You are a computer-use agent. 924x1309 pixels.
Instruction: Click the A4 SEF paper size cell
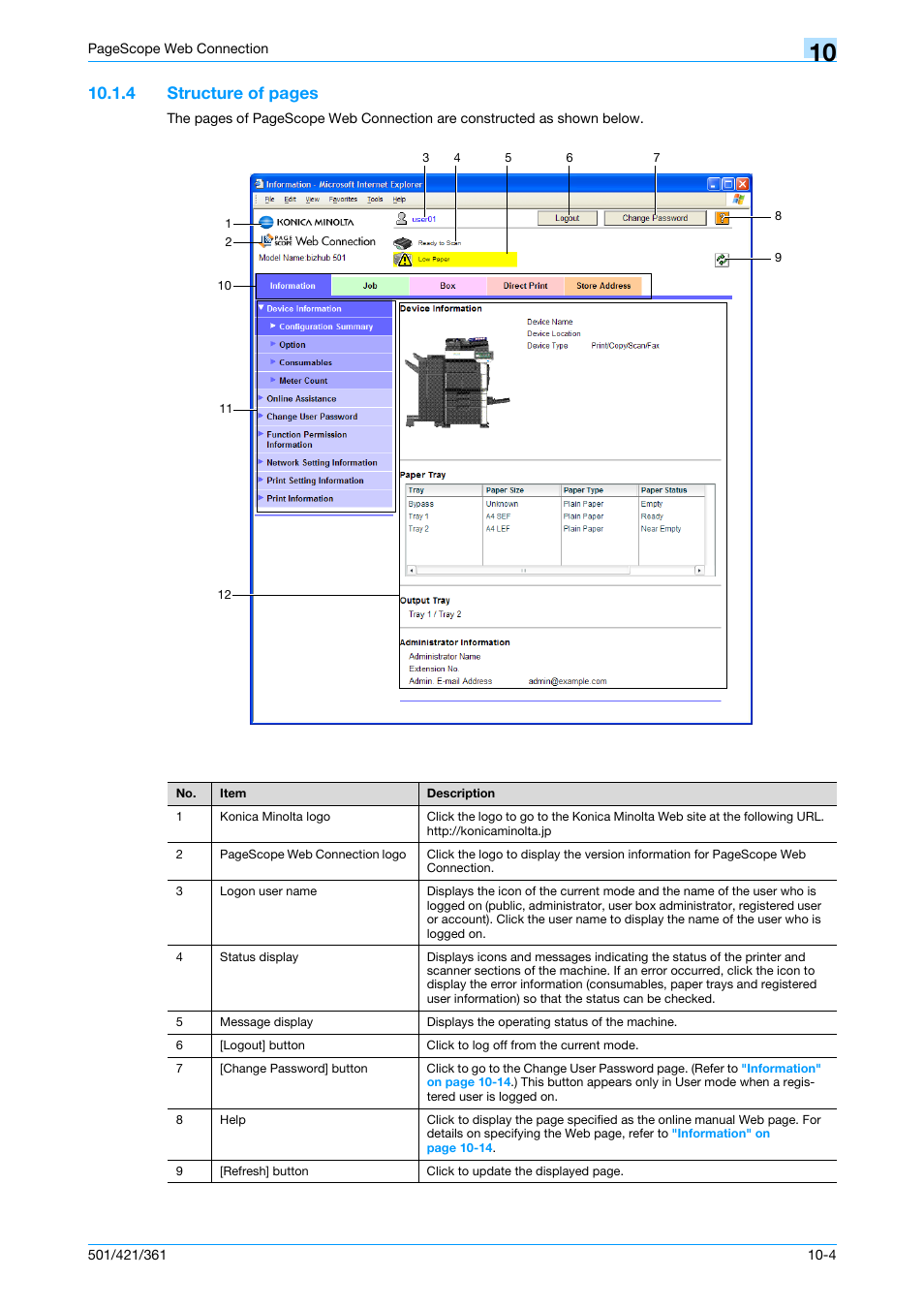[x=498, y=516]
